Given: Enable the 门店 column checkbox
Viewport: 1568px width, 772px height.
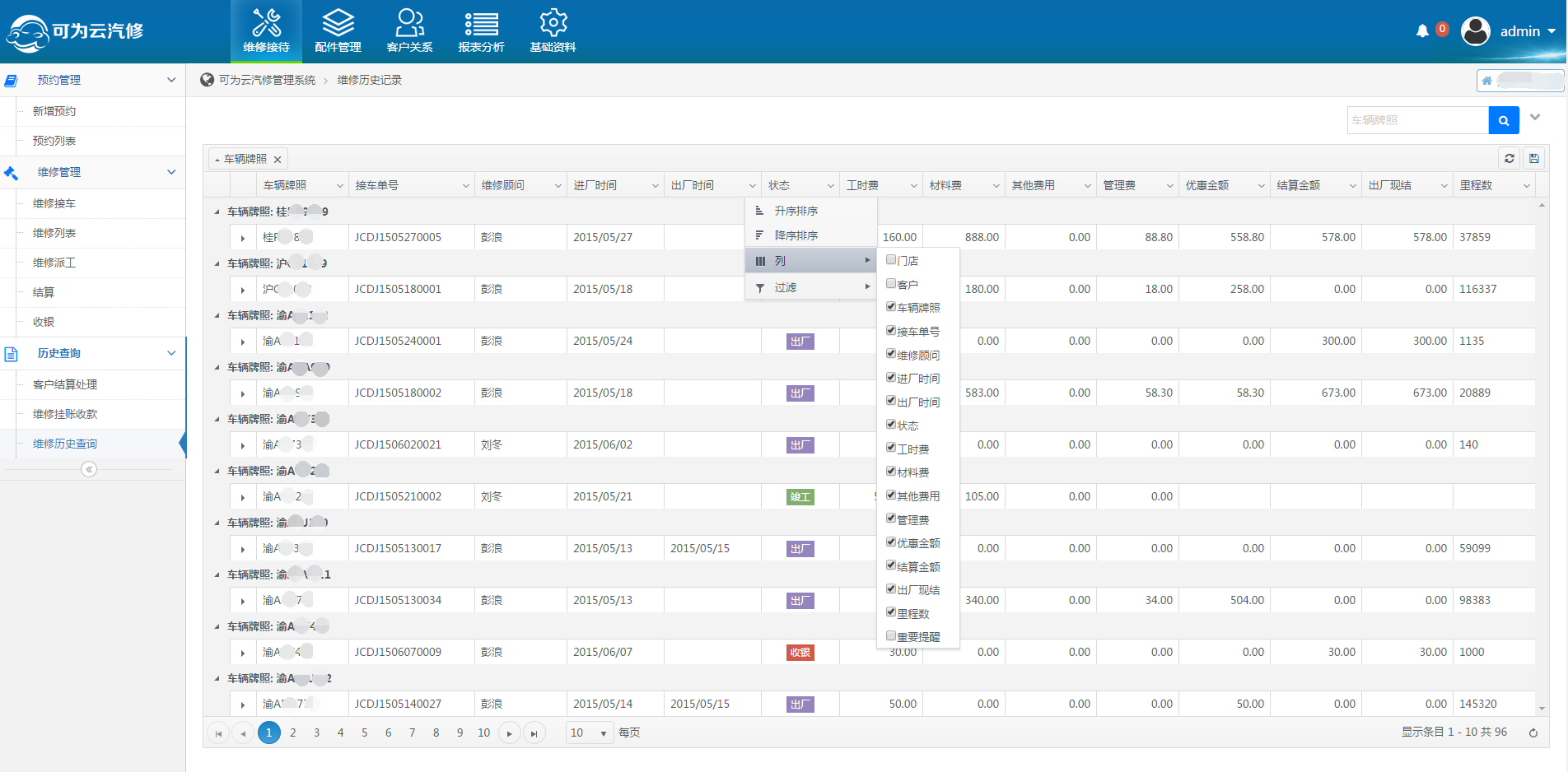Looking at the screenshot, I should [891, 260].
